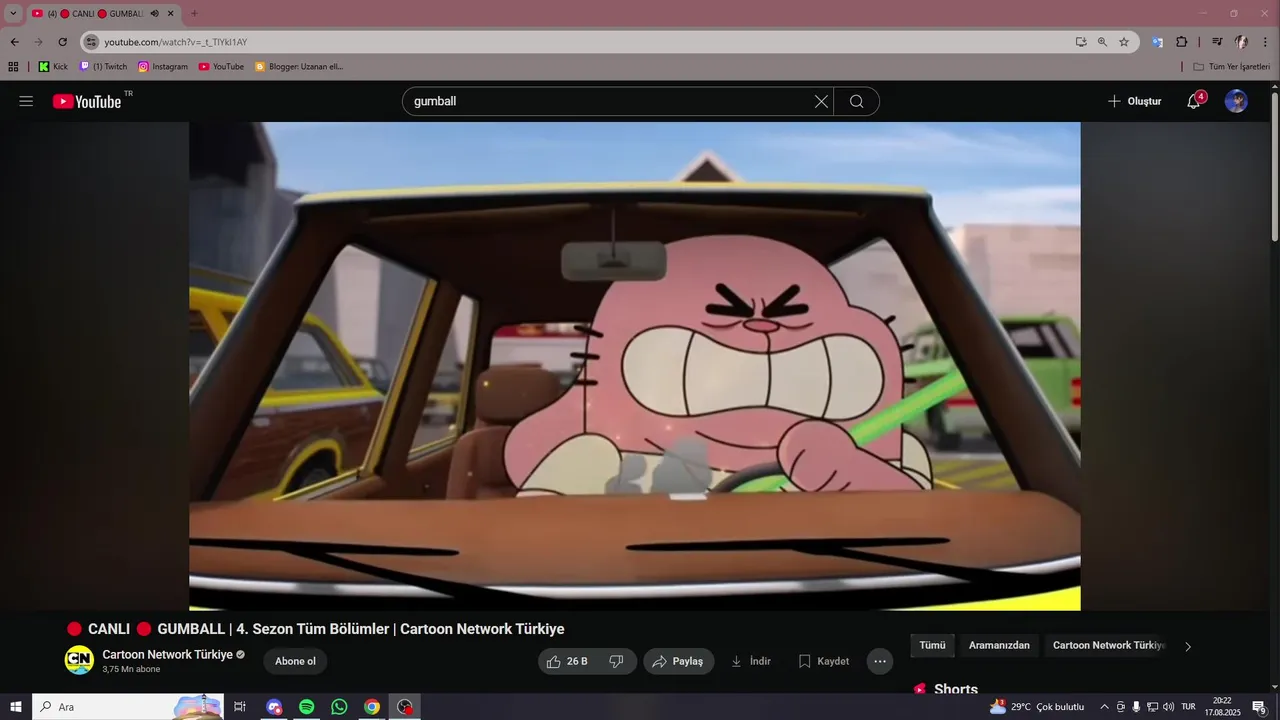Dislike the video with thumbs down
Screen dimensions: 1280x720
[617, 661]
